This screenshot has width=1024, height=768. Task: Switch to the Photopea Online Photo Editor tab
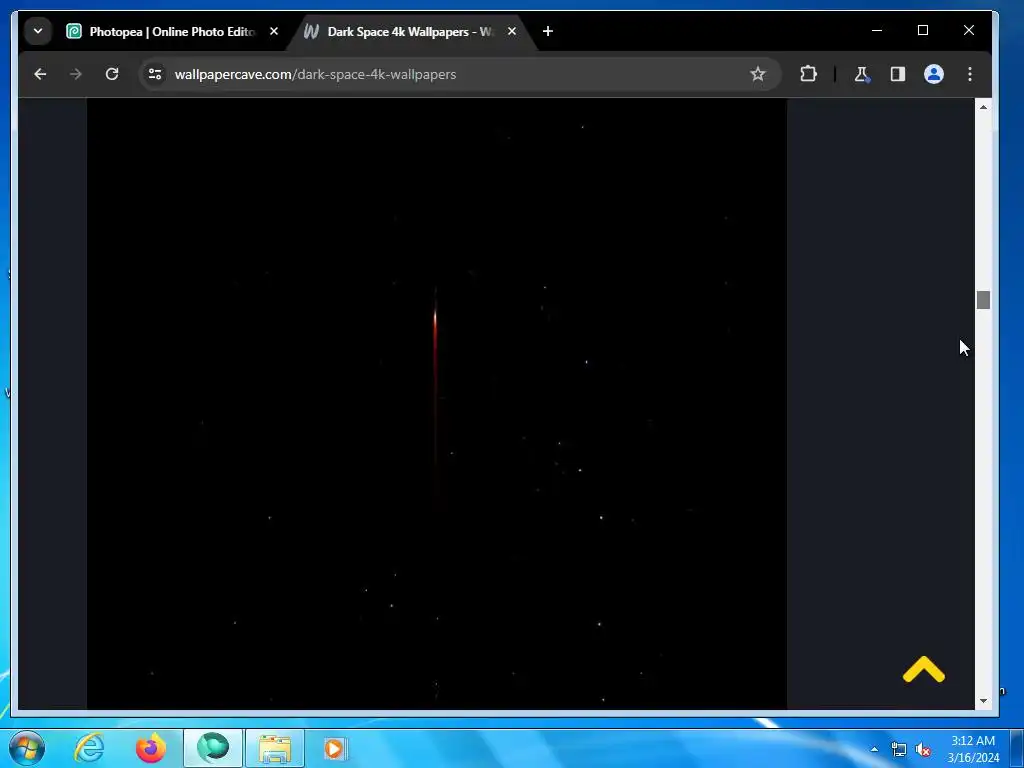(x=173, y=31)
